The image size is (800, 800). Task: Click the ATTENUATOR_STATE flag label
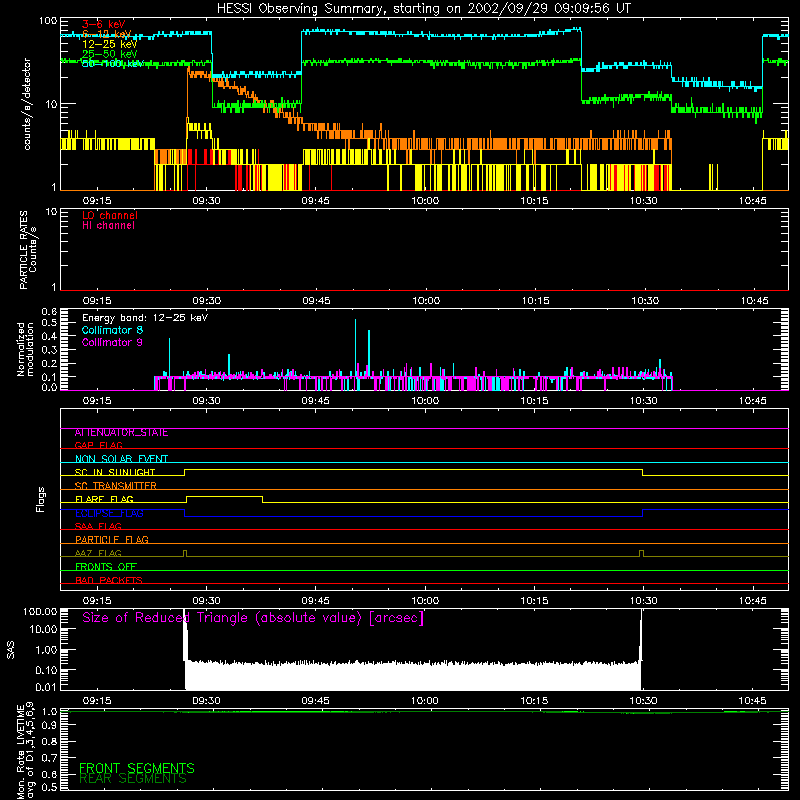pyautogui.click(x=121, y=433)
